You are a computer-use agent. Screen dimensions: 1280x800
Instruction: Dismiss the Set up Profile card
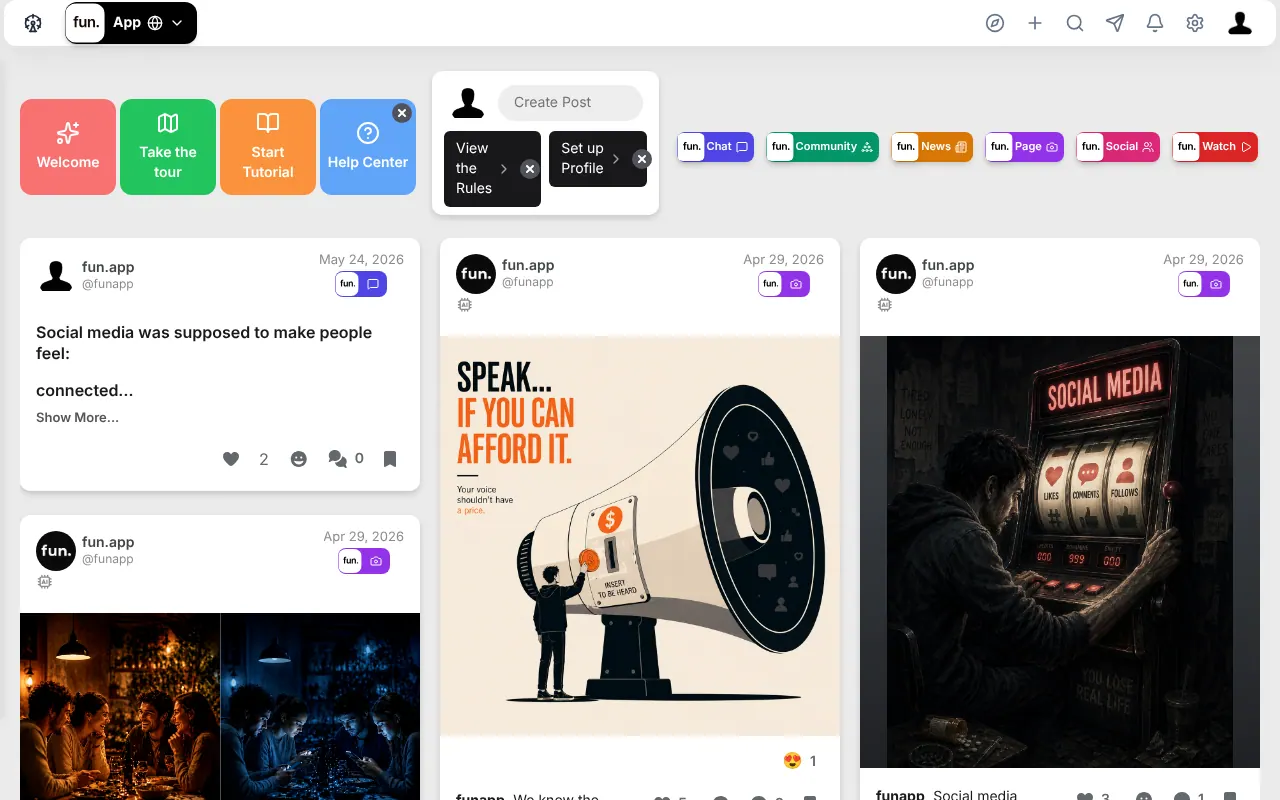pyautogui.click(x=642, y=159)
